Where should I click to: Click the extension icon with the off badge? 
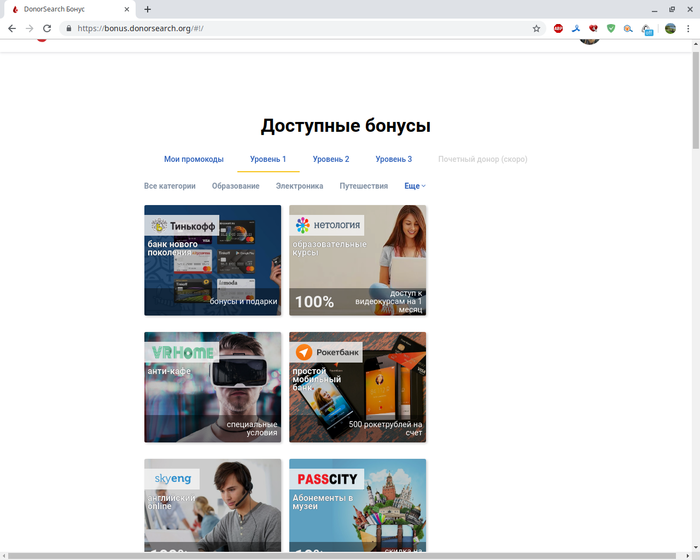point(647,29)
